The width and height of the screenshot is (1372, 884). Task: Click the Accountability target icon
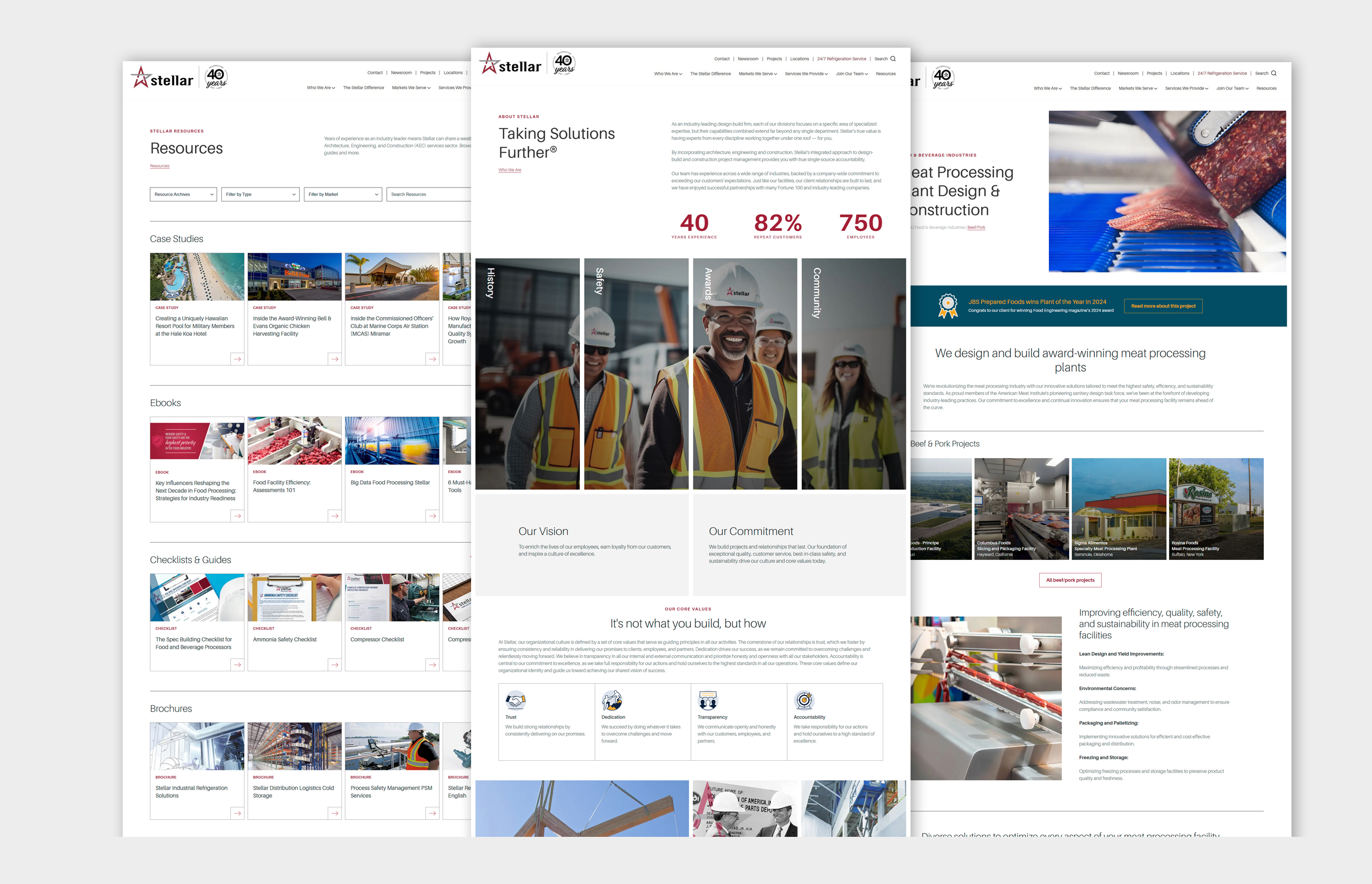coord(804,701)
